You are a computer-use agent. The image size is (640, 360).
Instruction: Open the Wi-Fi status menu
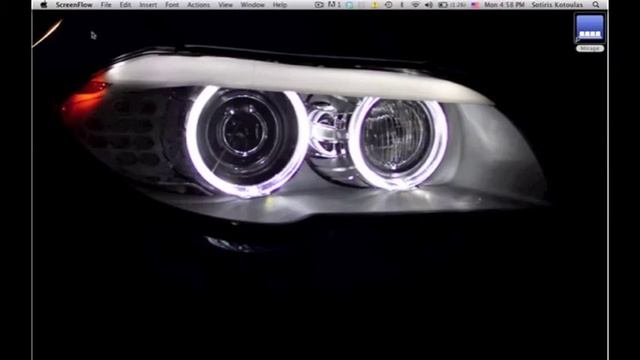[x=416, y=5]
